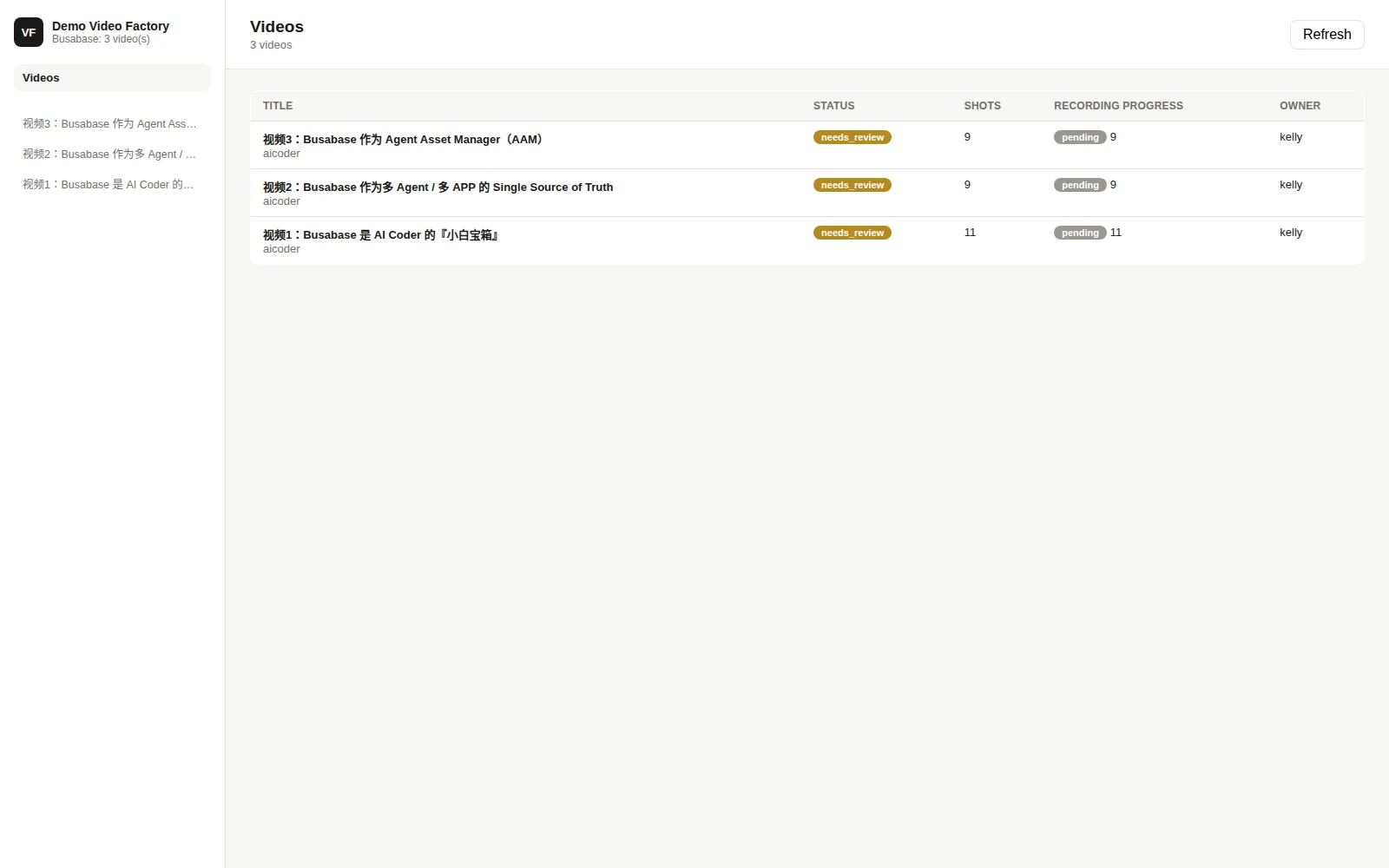Click pending badge in 视频1 row
This screenshot has width=1389, height=868.
[1080, 233]
